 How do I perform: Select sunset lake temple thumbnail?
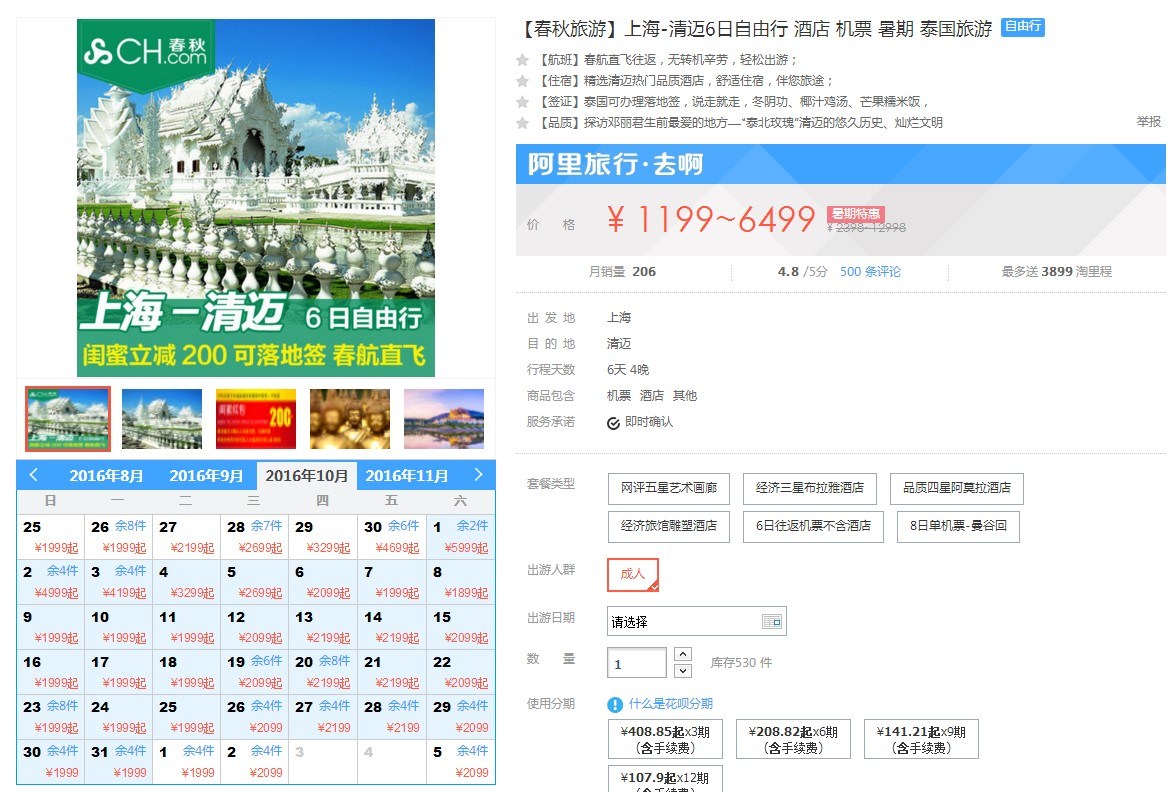[444, 419]
